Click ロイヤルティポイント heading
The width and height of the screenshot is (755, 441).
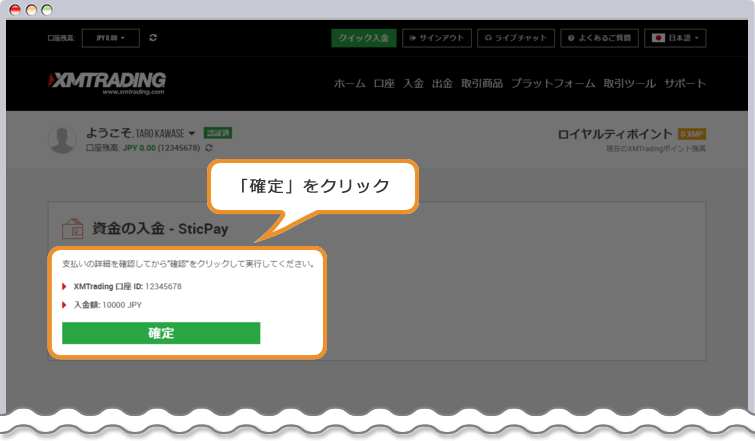coord(615,134)
